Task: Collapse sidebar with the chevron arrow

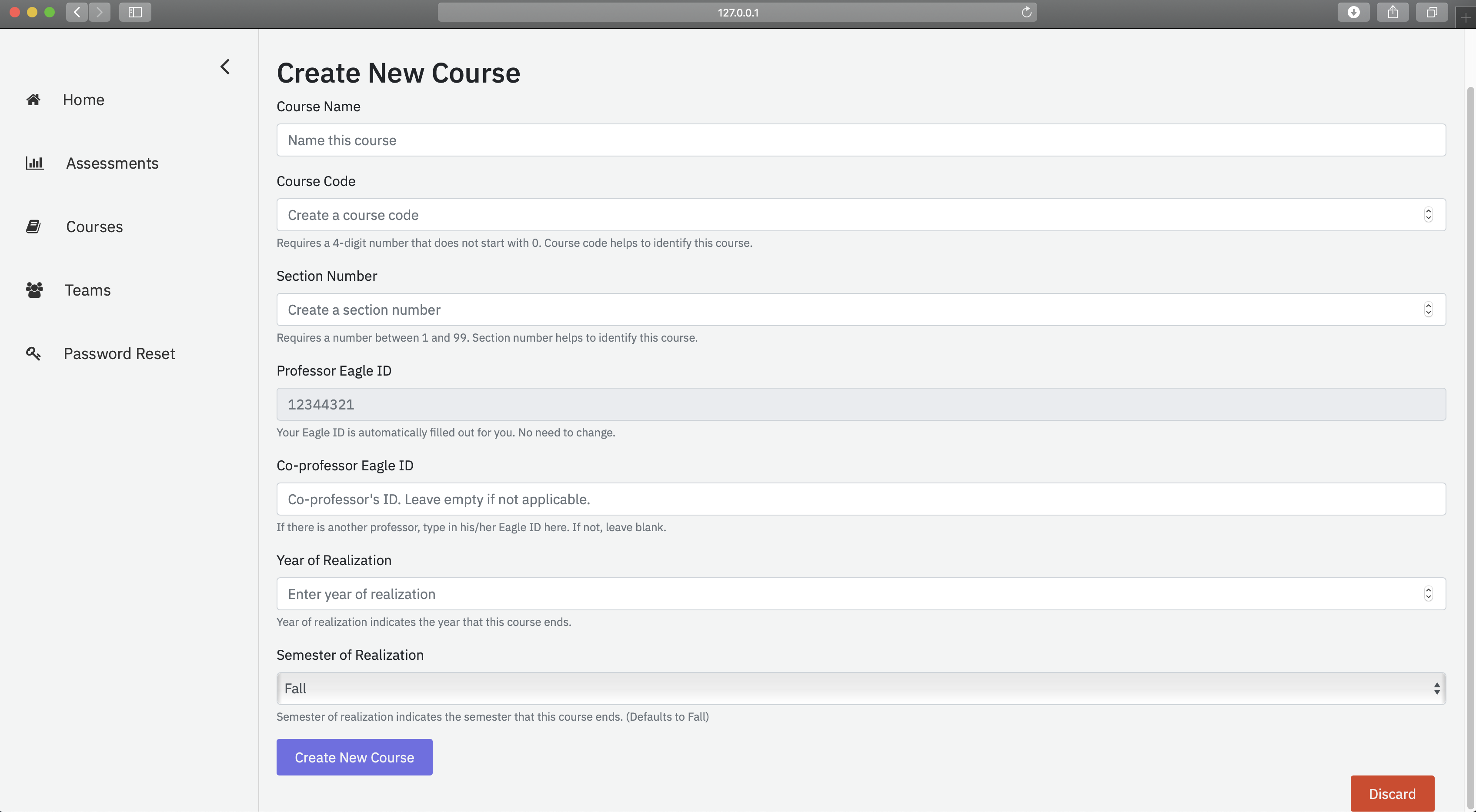Action: 225,67
